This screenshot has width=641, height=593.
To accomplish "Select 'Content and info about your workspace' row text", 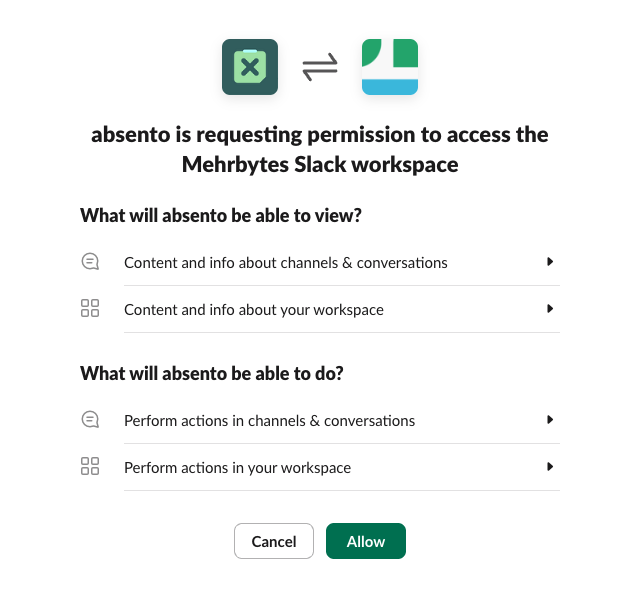I will (x=253, y=310).
